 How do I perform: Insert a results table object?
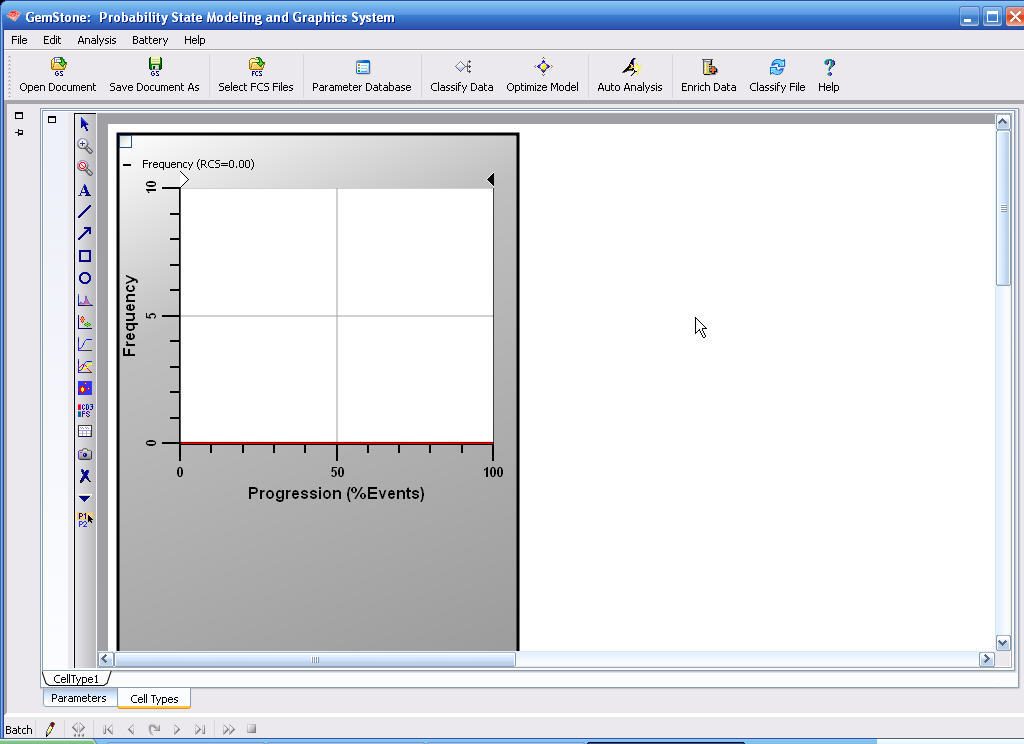[84, 431]
